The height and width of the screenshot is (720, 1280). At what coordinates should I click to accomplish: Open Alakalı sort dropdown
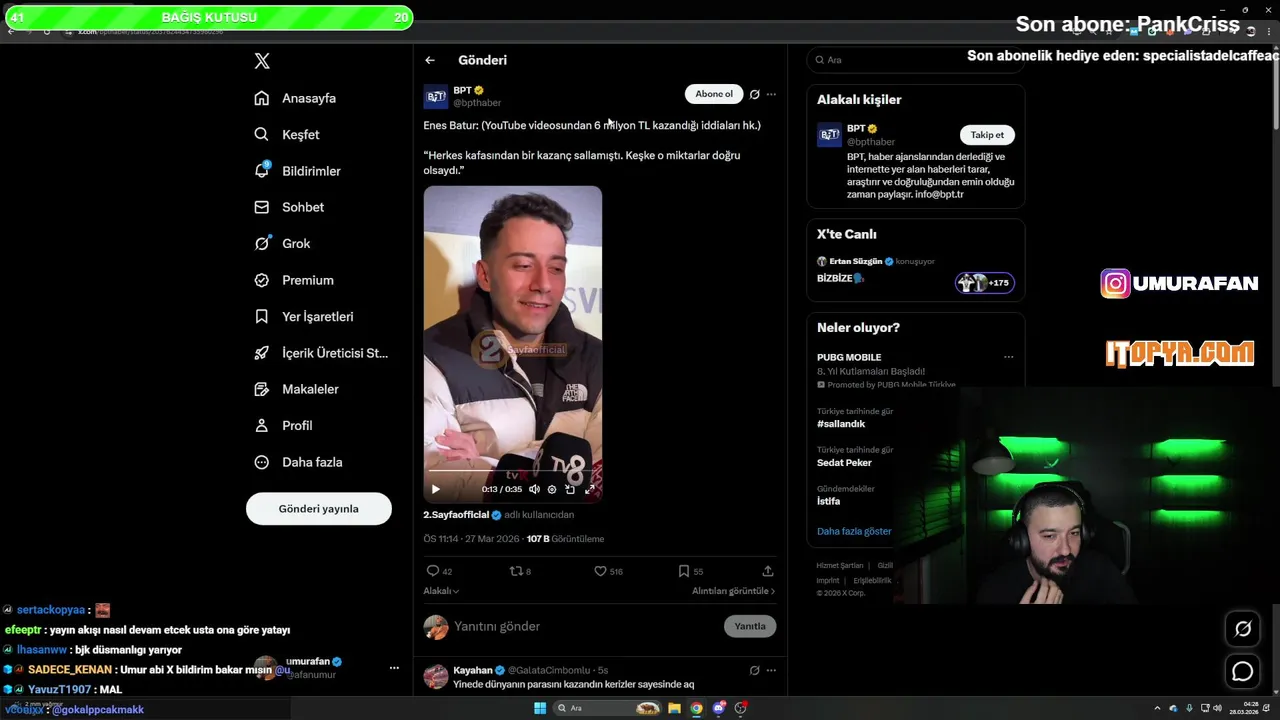441,591
